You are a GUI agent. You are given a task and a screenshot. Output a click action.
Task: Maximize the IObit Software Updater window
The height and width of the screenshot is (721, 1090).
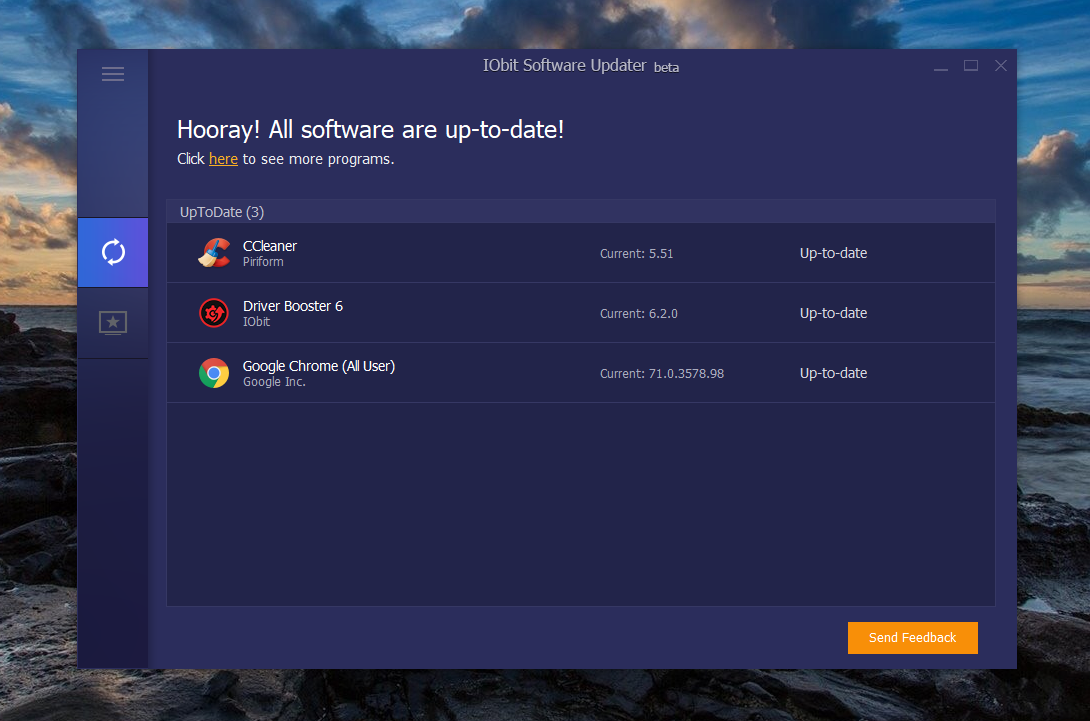tap(970, 66)
